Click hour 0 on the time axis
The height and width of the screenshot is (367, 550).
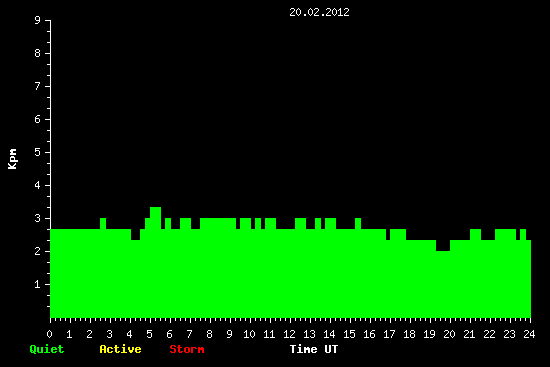[x=49, y=334]
